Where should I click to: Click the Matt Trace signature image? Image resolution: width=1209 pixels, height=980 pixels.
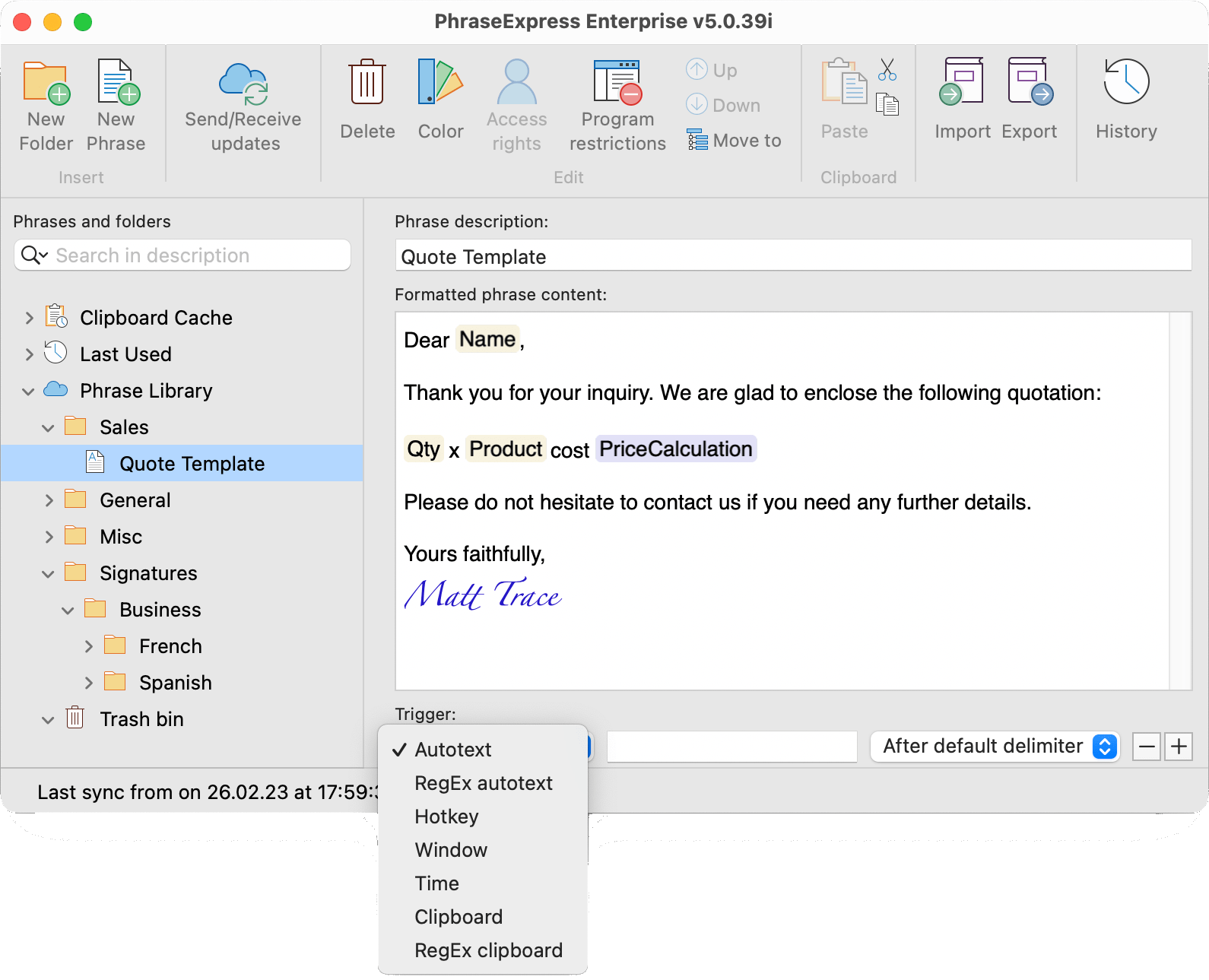point(484,593)
